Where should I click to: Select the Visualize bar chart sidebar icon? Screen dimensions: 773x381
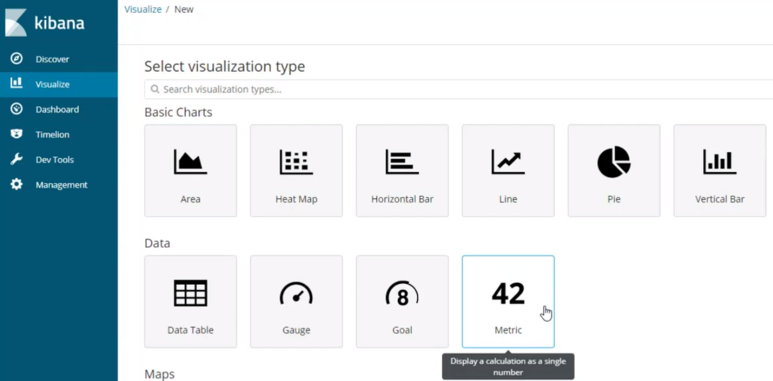[16, 83]
